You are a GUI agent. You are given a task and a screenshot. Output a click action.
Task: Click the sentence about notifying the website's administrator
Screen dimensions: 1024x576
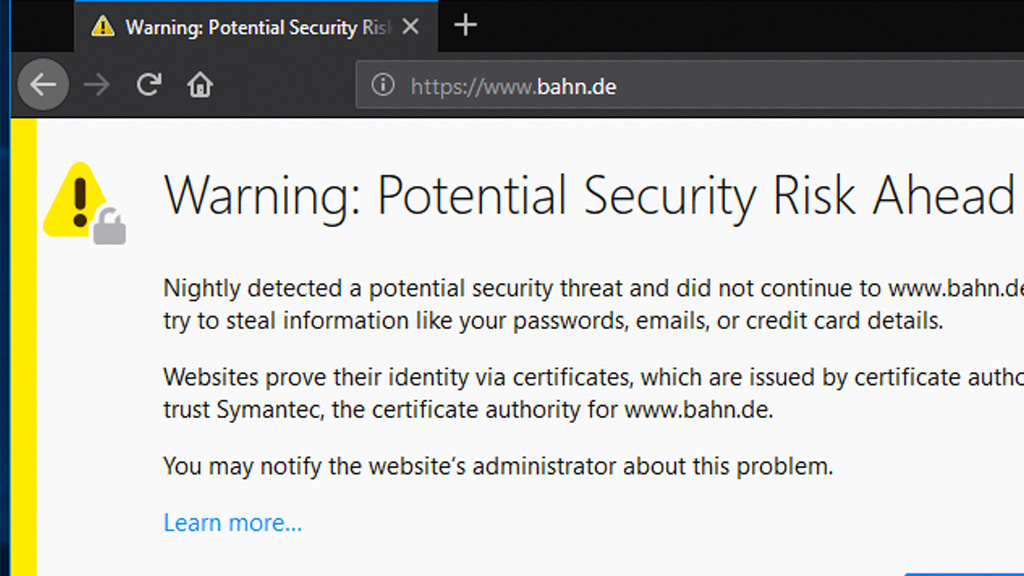(498, 466)
